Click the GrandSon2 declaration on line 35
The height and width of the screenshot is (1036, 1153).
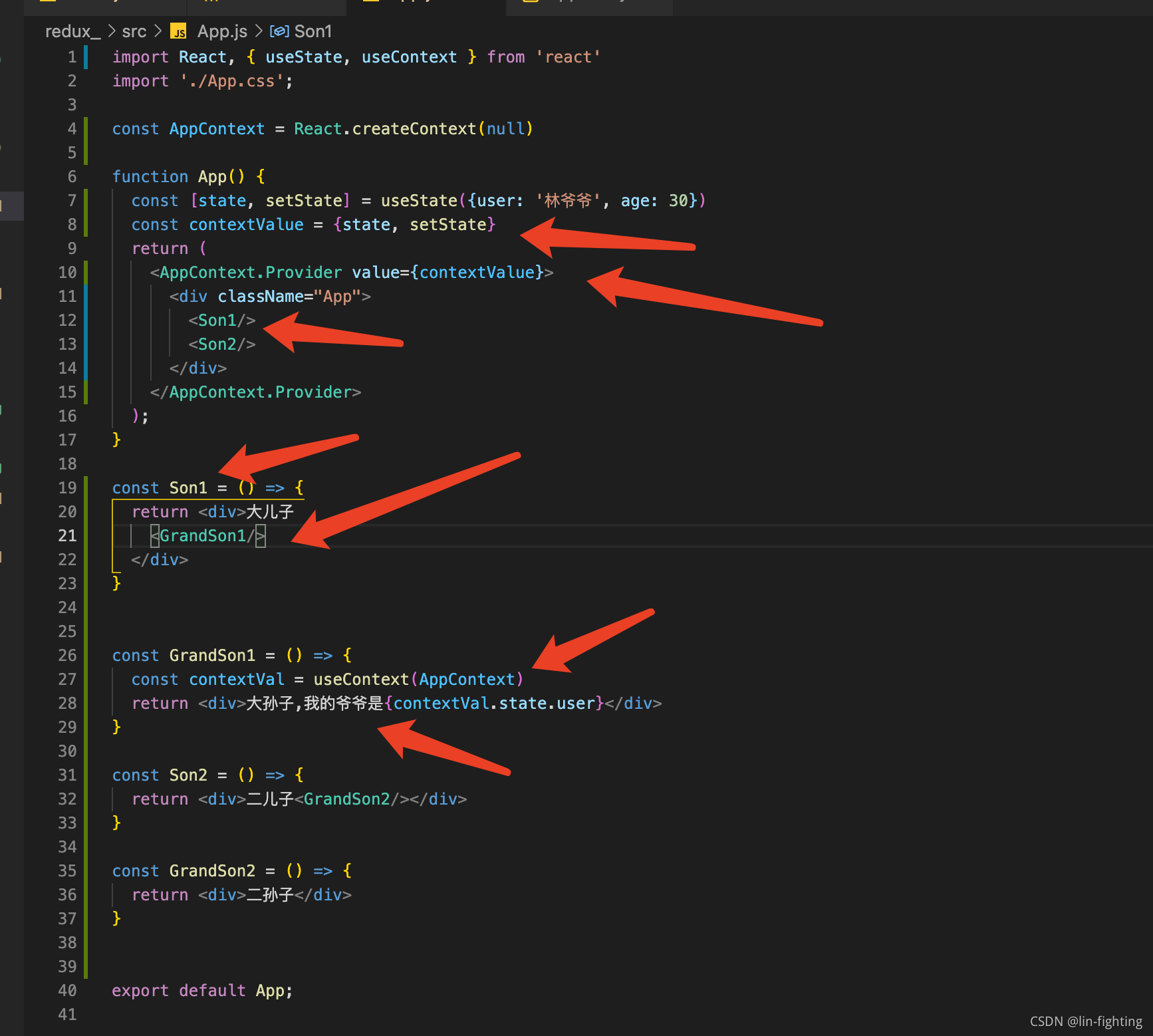(x=212, y=871)
